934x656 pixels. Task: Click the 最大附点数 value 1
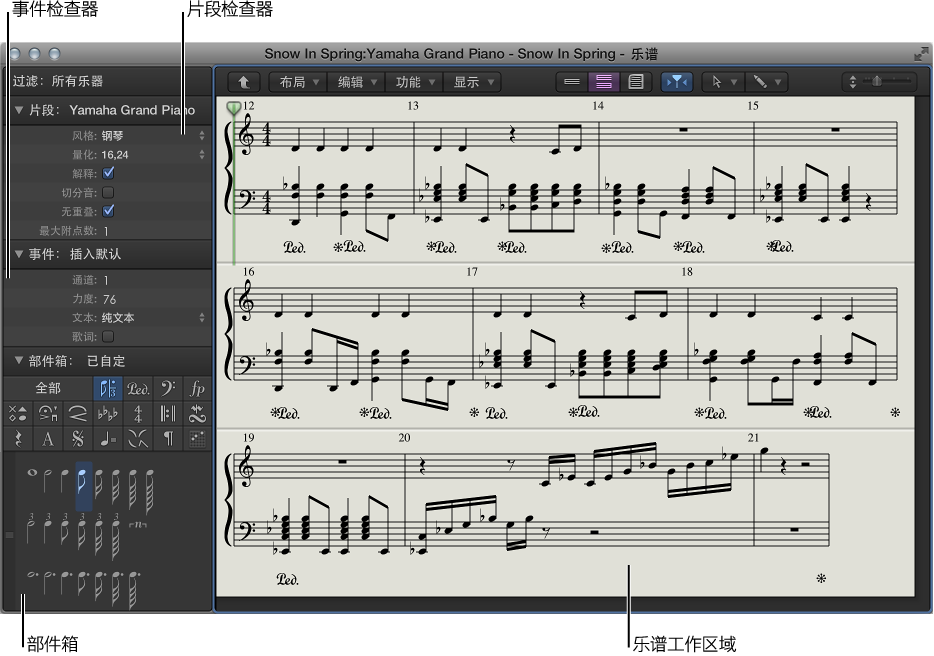(106, 231)
